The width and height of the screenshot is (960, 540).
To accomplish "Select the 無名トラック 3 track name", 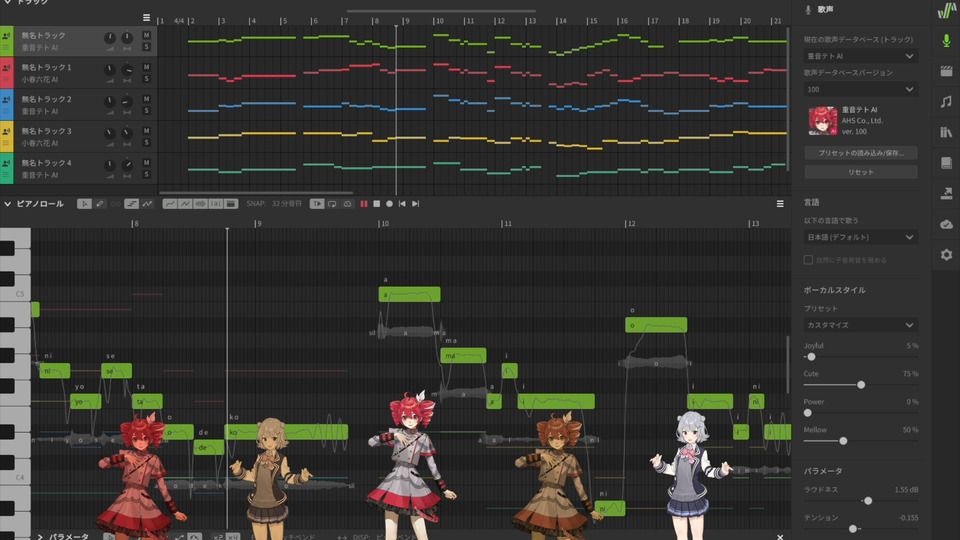I will tap(47, 131).
